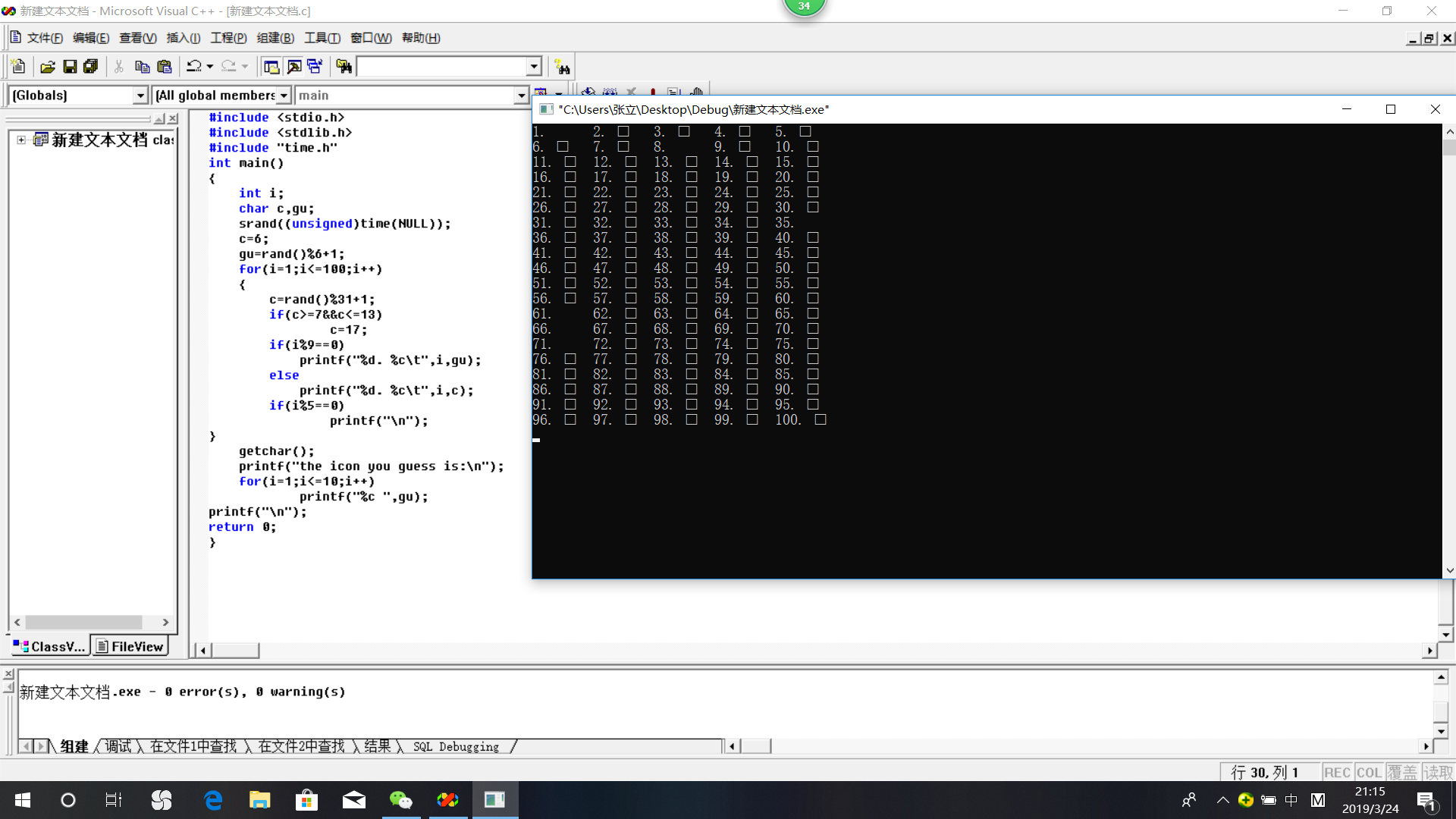Click the Paste clipboard icon
The width and height of the screenshot is (1456, 819).
click(164, 67)
